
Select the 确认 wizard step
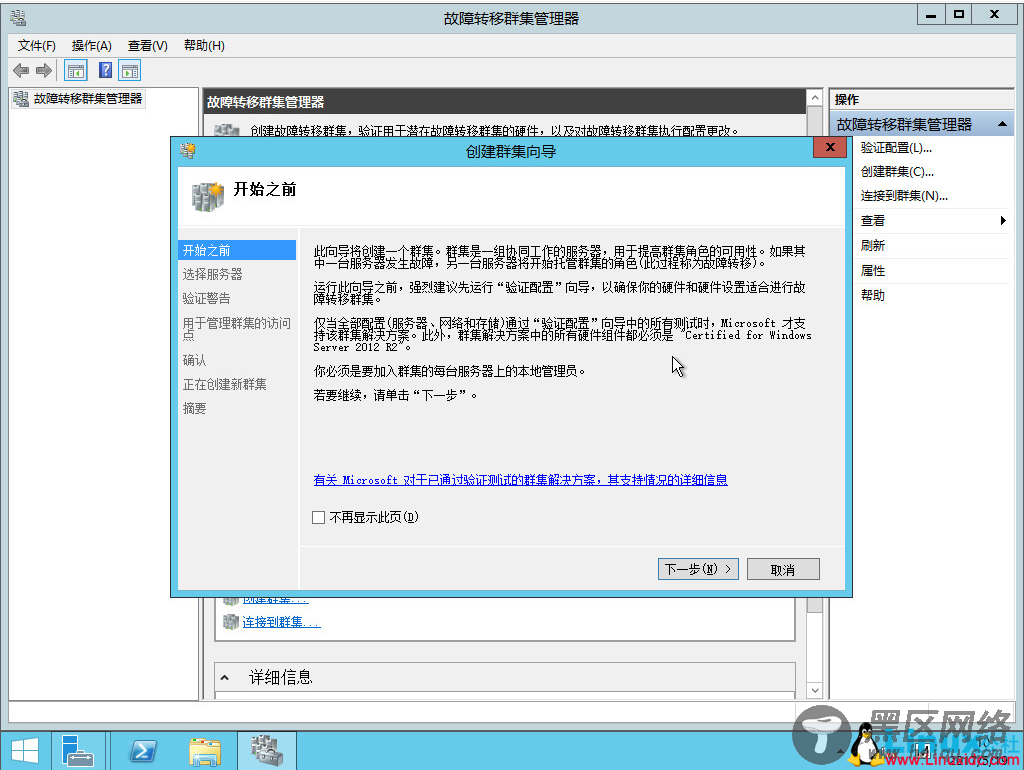194,360
